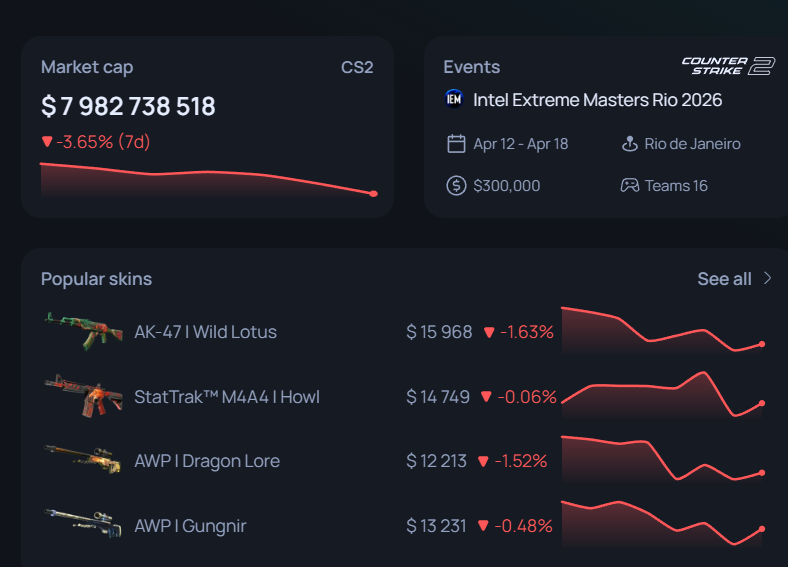Select AWP | Dragon Lore skin name

[207, 461]
